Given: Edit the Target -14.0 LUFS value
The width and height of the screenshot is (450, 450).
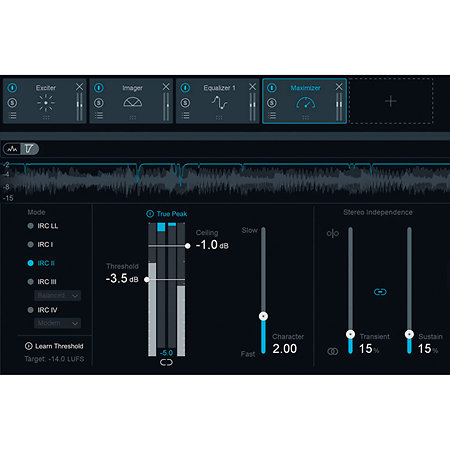Looking at the screenshot, I should [x=54, y=359].
